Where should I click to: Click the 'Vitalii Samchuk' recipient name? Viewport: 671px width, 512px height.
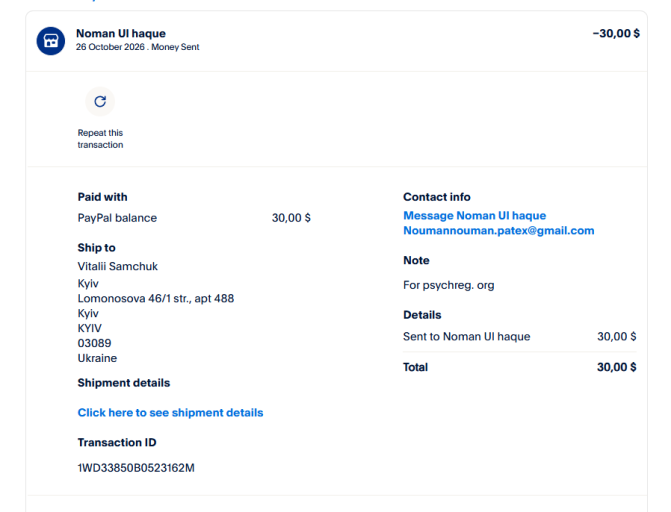tap(118, 266)
